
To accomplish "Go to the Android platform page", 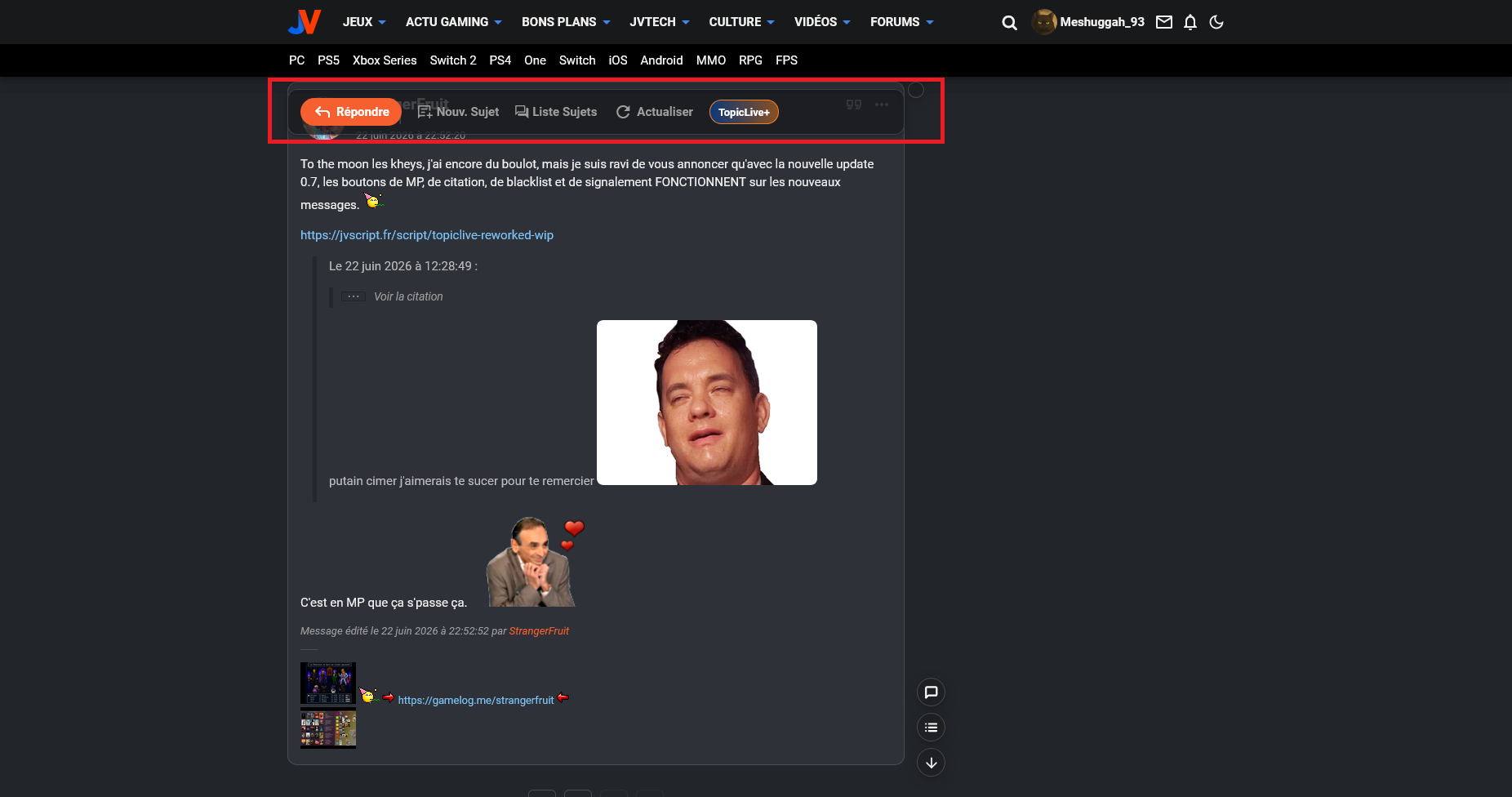I will click(x=661, y=60).
